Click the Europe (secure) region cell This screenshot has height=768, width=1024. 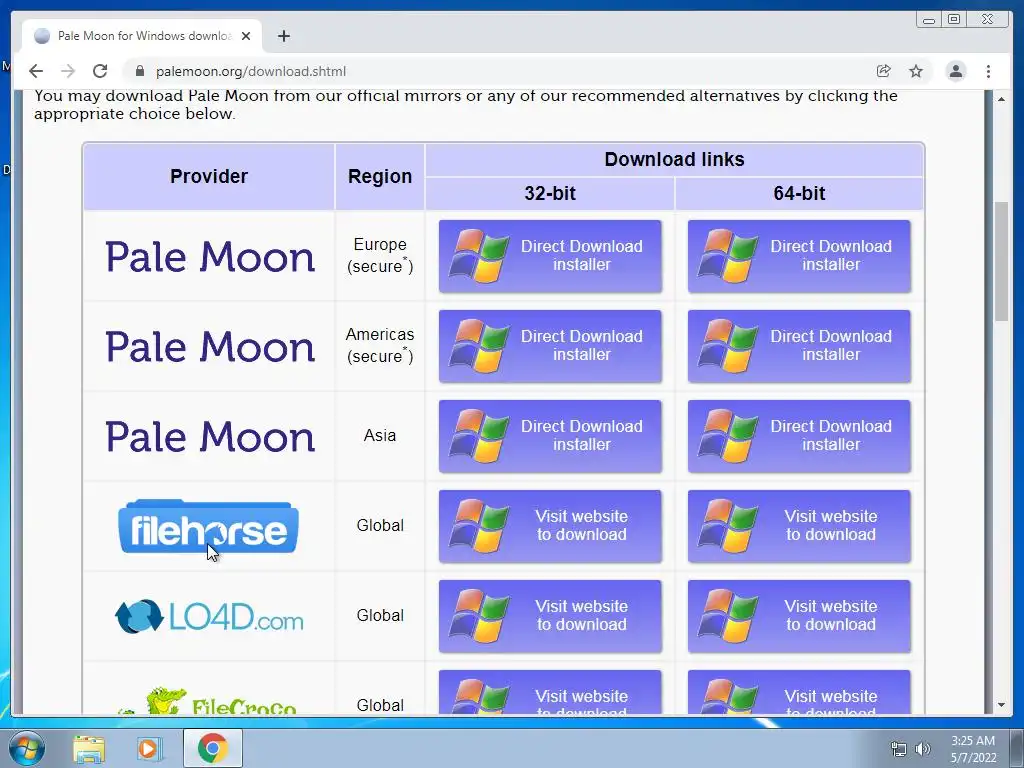[x=380, y=255]
